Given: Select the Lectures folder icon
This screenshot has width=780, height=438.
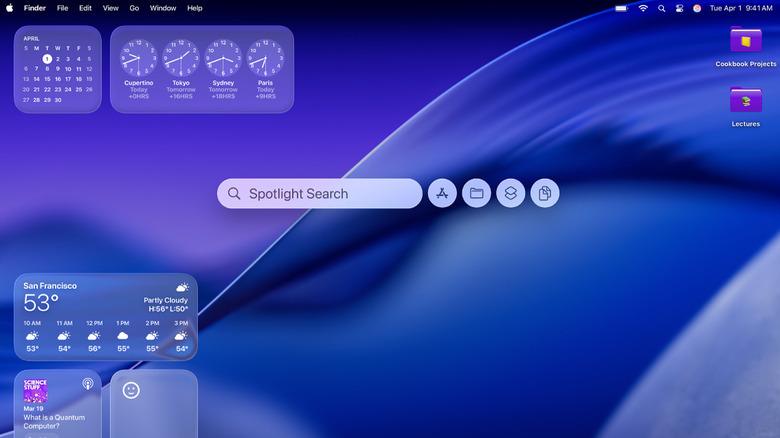Looking at the screenshot, I should (x=746, y=100).
